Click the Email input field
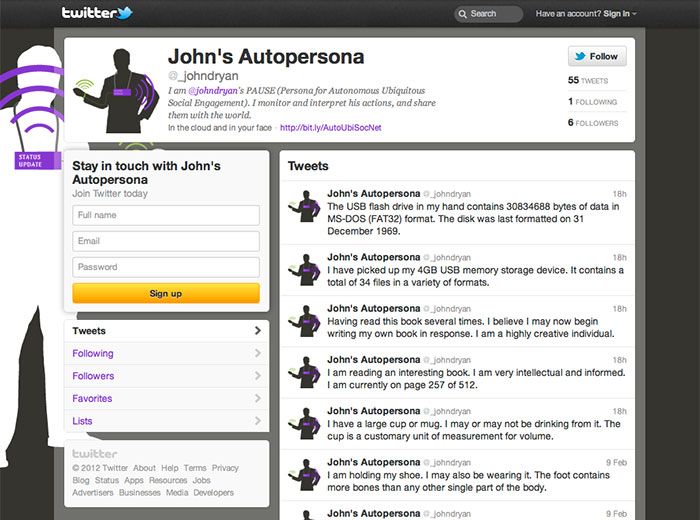The image size is (700, 520). tap(166, 241)
